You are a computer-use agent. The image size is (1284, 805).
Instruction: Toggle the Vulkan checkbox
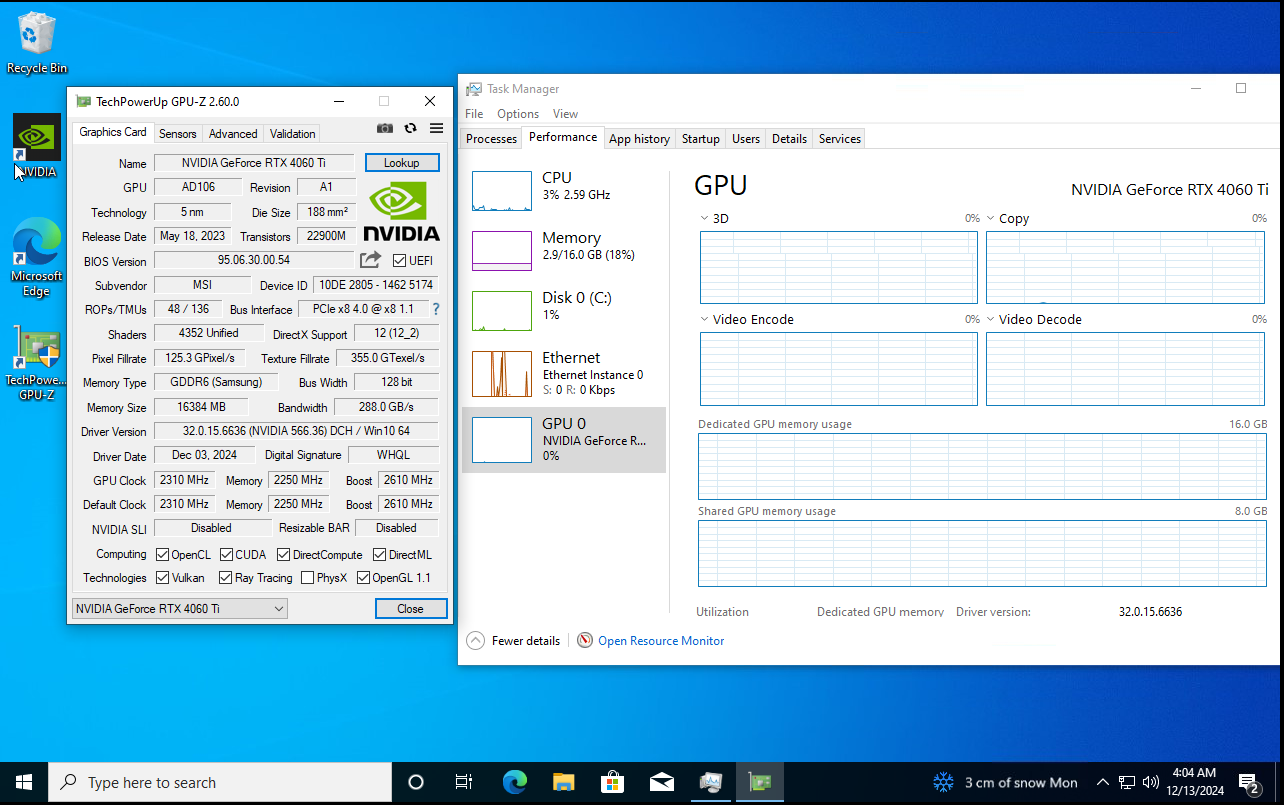pyautogui.click(x=163, y=578)
